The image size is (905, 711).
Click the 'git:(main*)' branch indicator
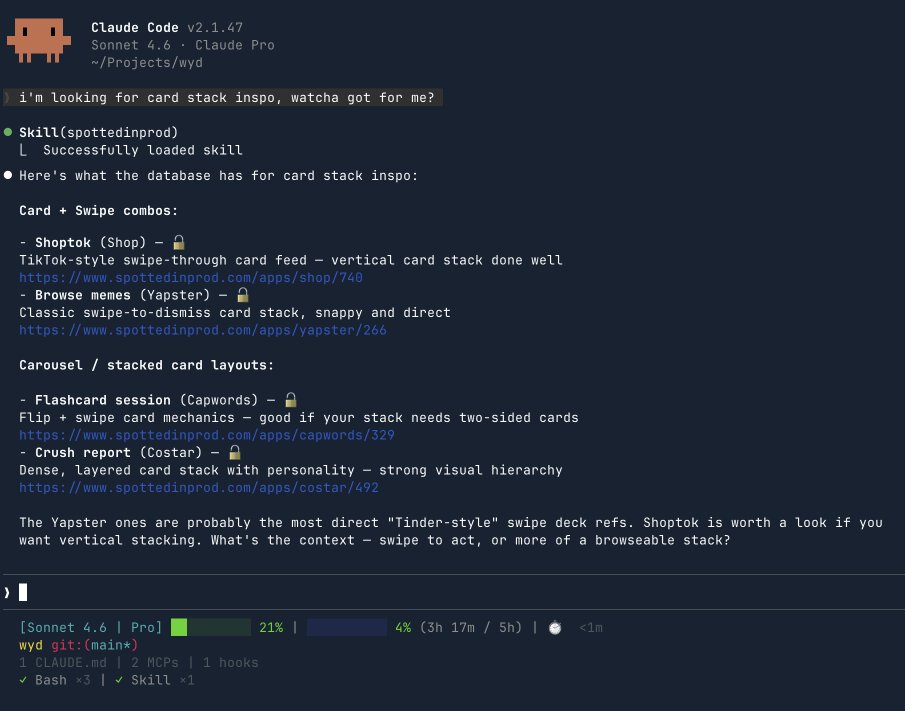pos(95,645)
